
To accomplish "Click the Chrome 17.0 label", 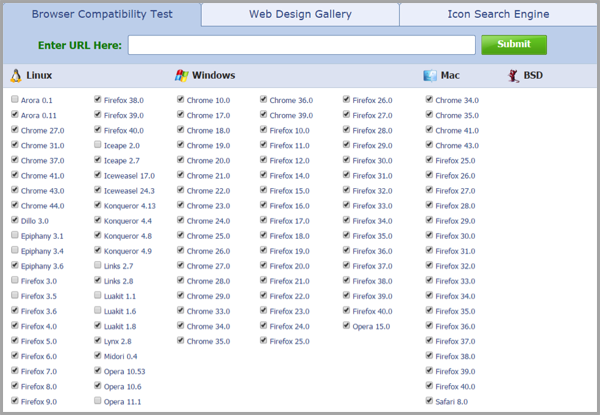I will pyautogui.click(x=209, y=116).
